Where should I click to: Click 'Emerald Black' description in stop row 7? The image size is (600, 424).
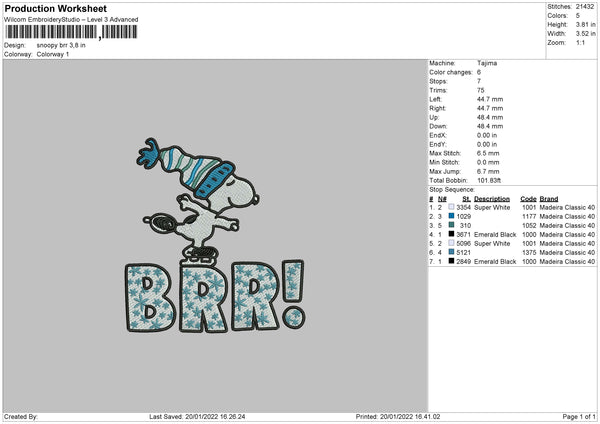point(495,261)
